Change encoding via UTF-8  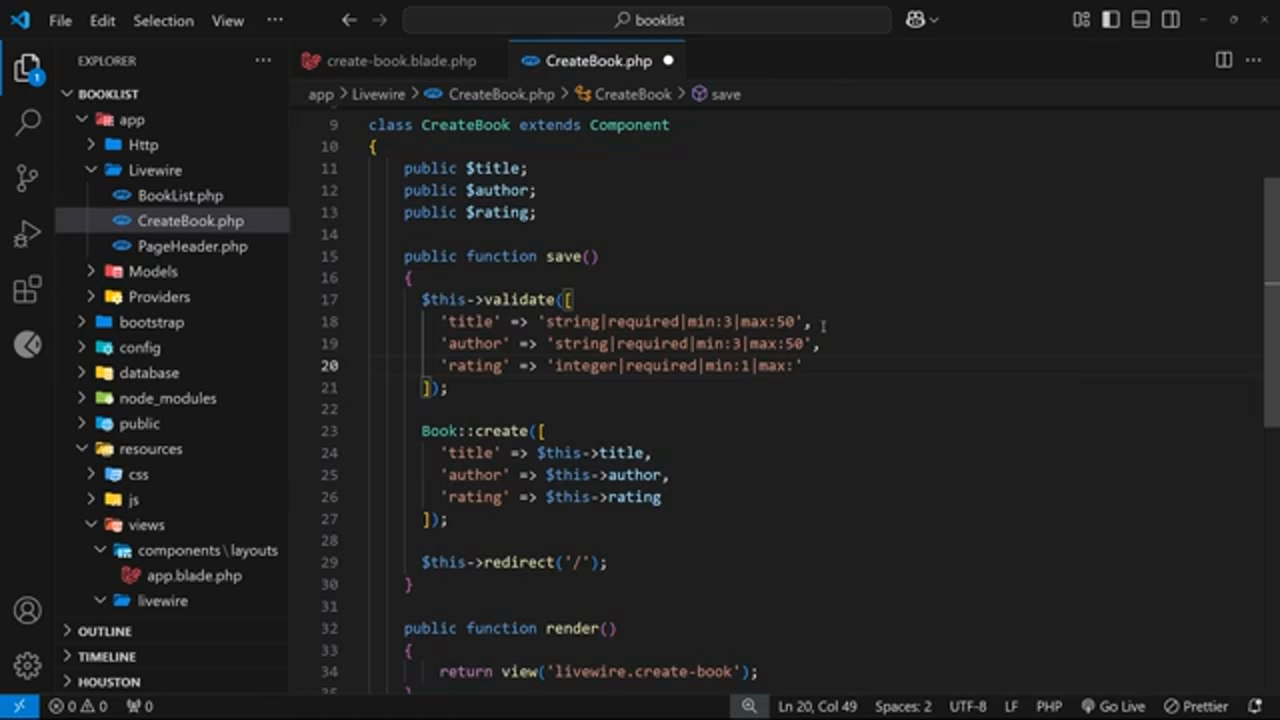967,706
